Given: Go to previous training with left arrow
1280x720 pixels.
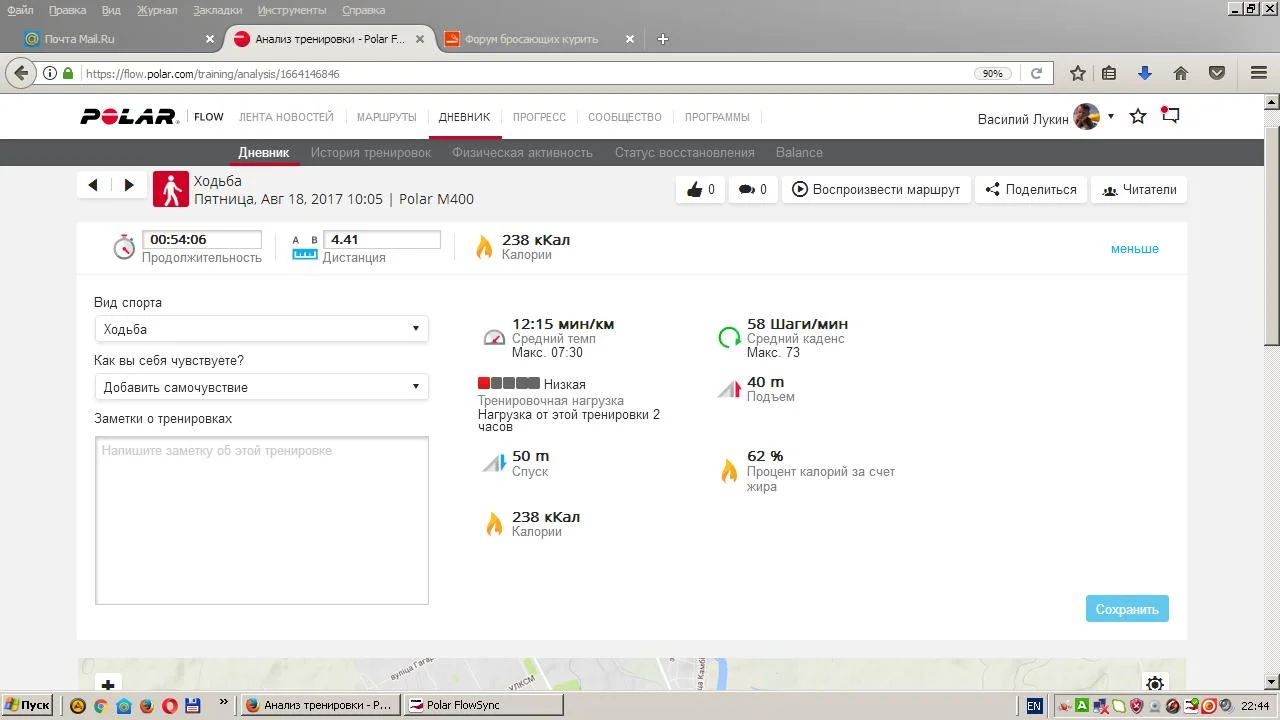Looking at the screenshot, I should [x=94, y=185].
